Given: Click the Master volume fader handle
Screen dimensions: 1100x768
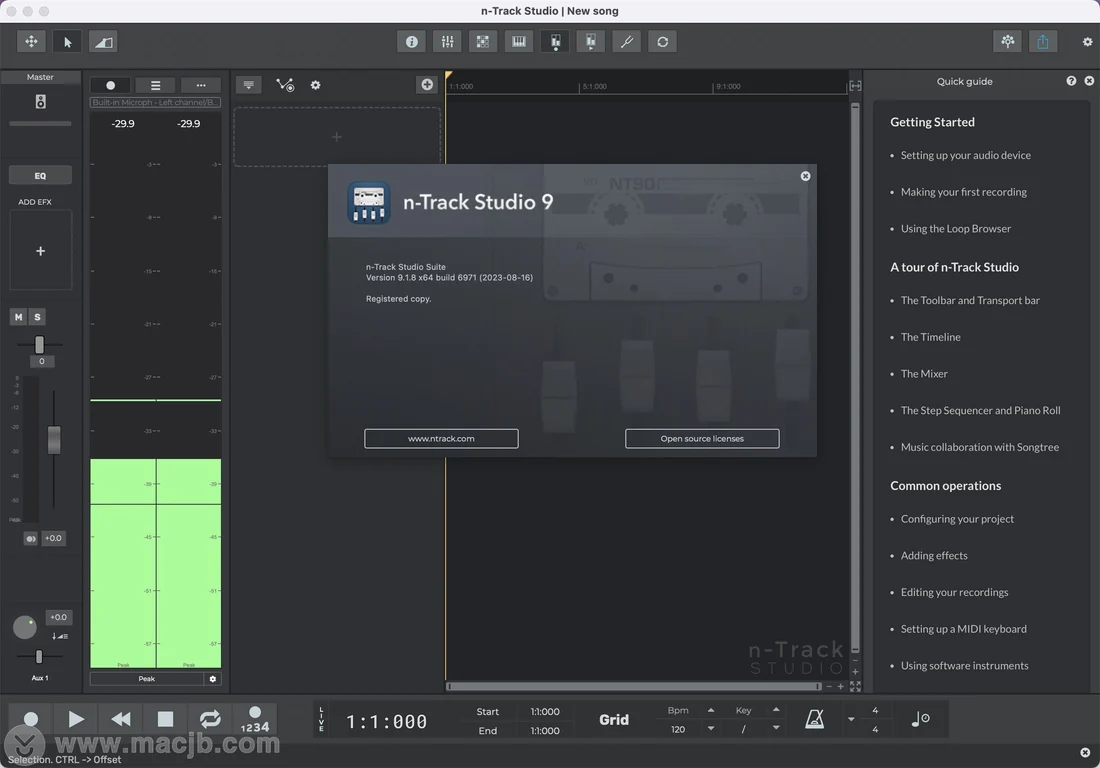Looking at the screenshot, I should pyautogui.click(x=54, y=440).
